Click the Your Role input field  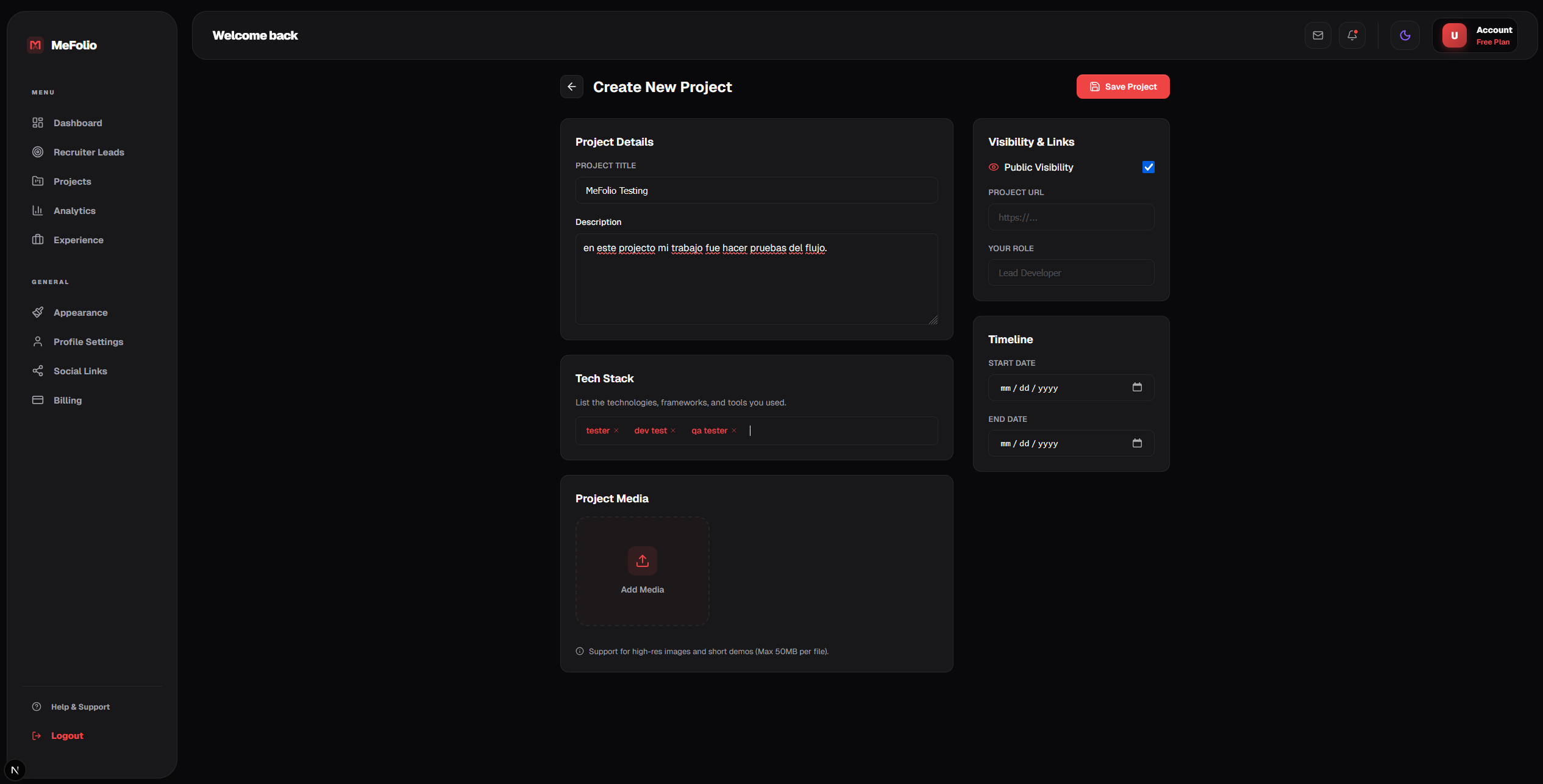pos(1071,273)
